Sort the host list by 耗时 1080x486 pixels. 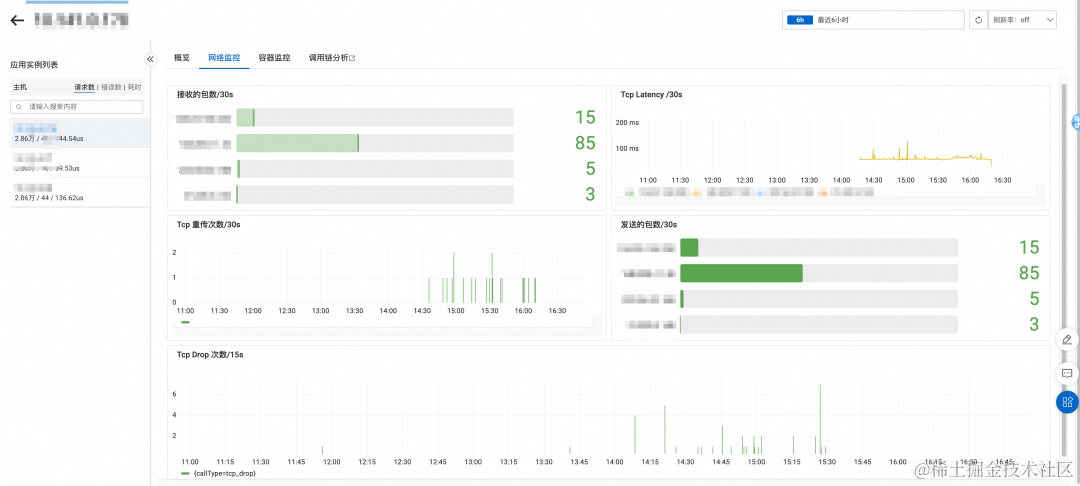tap(135, 87)
